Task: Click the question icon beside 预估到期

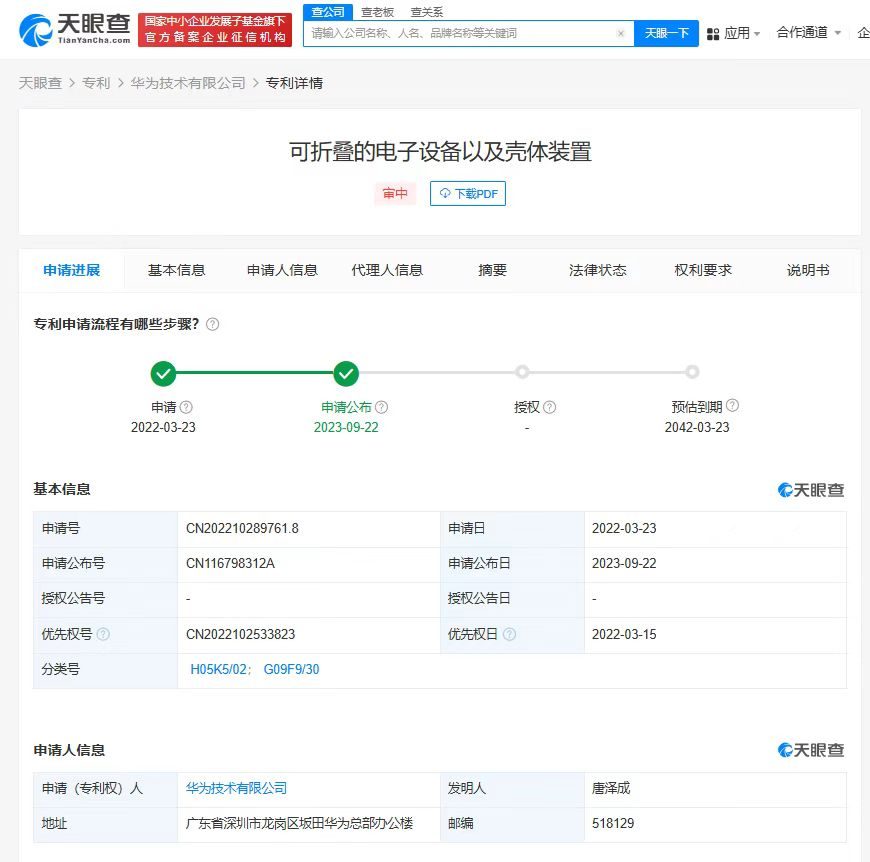Action: [x=733, y=407]
